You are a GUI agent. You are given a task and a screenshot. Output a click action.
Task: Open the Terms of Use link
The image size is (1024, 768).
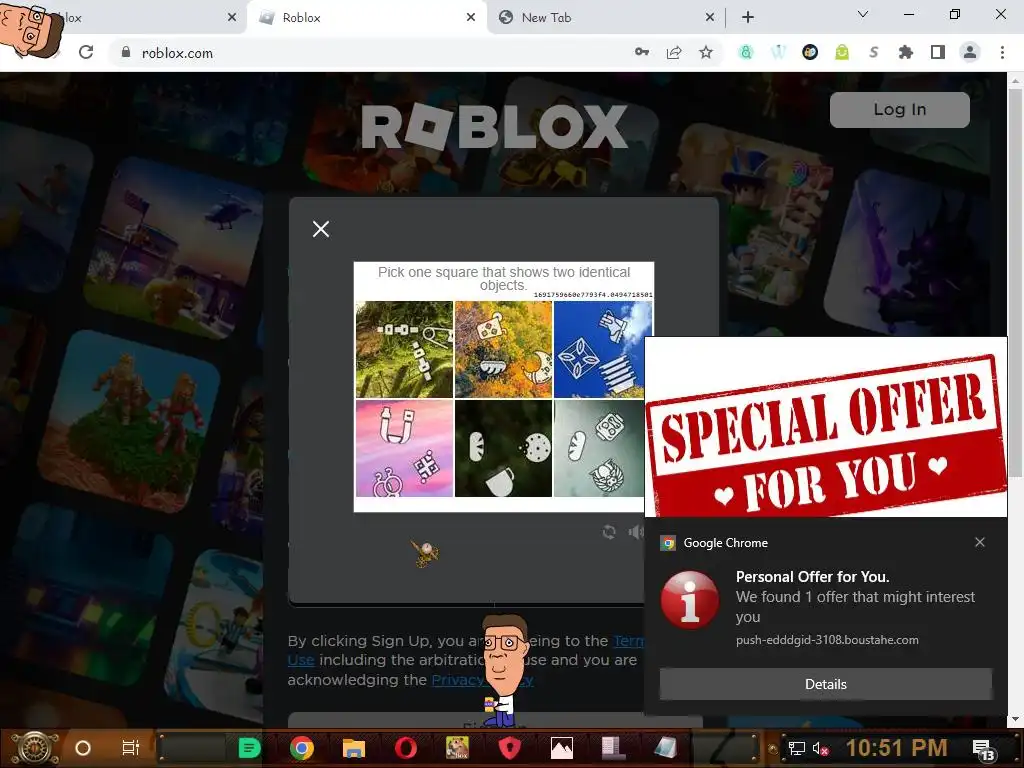[x=628, y=641]
